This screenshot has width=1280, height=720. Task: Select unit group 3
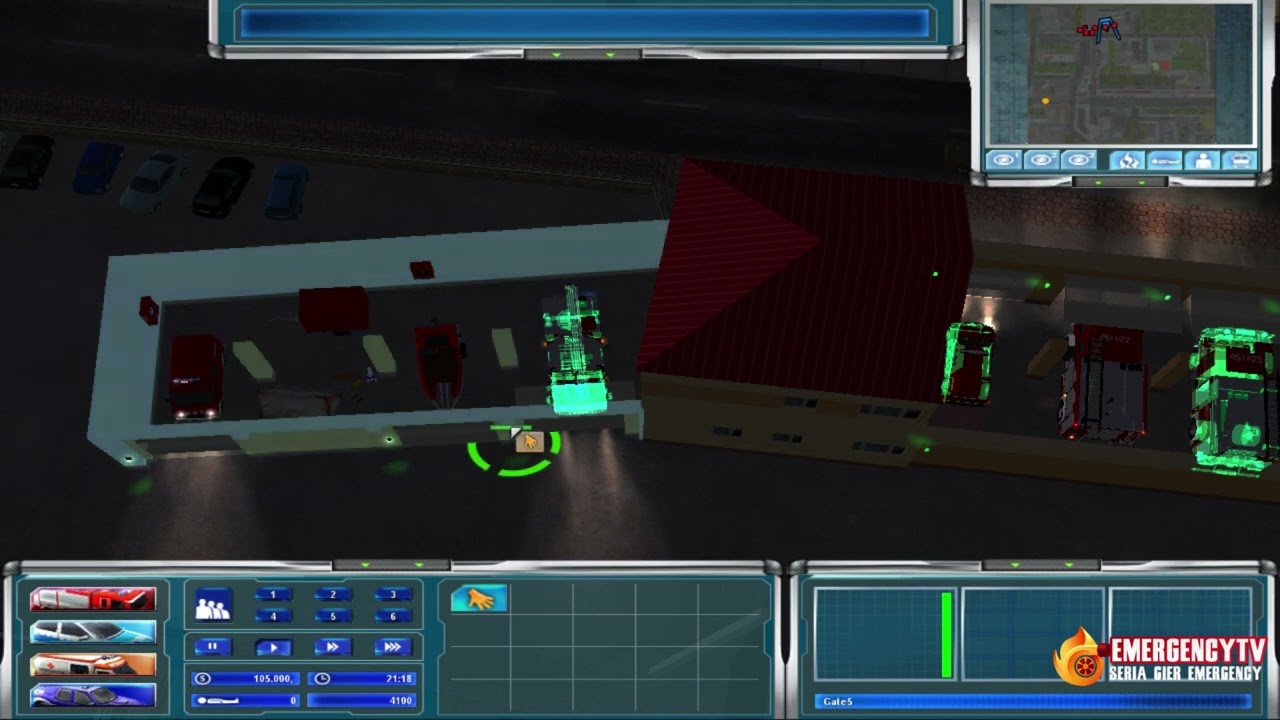(x=393, y=594)
